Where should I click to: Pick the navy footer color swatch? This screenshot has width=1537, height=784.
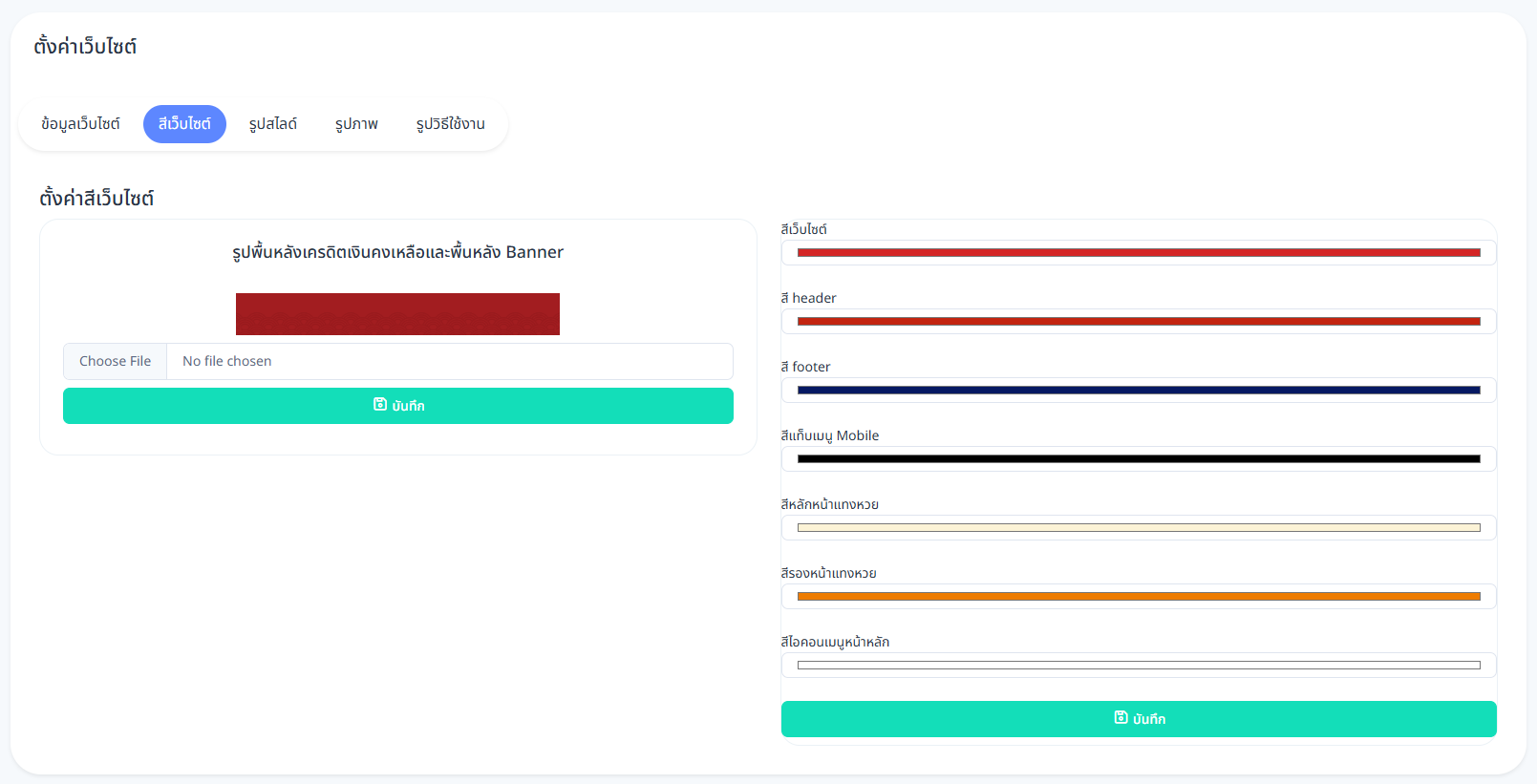pos(1139,391)
